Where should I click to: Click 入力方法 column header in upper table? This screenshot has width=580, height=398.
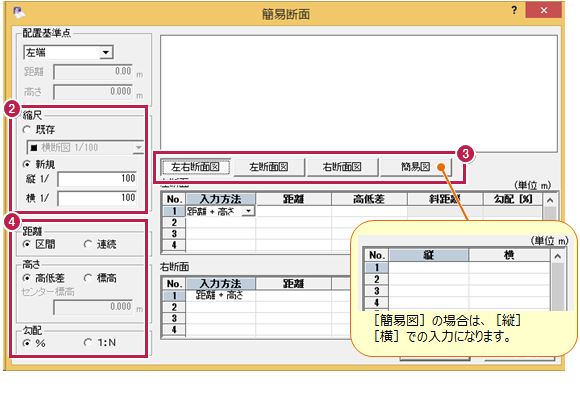(x=220, y=199)
